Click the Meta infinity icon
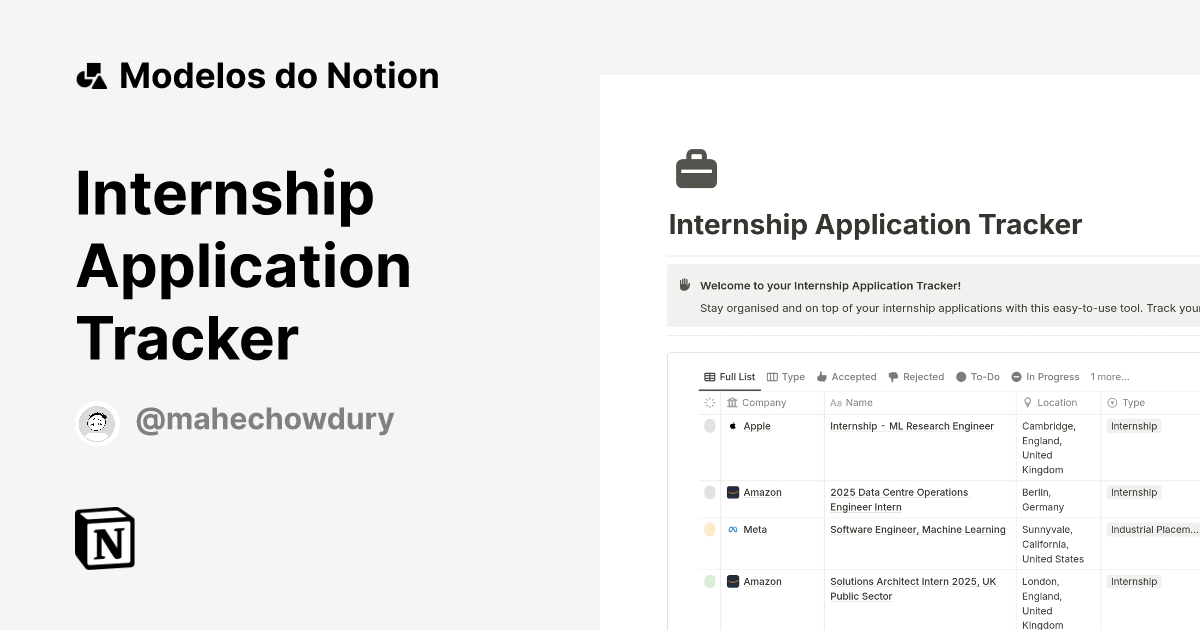The image size is (1200, 630). (734, 529)
